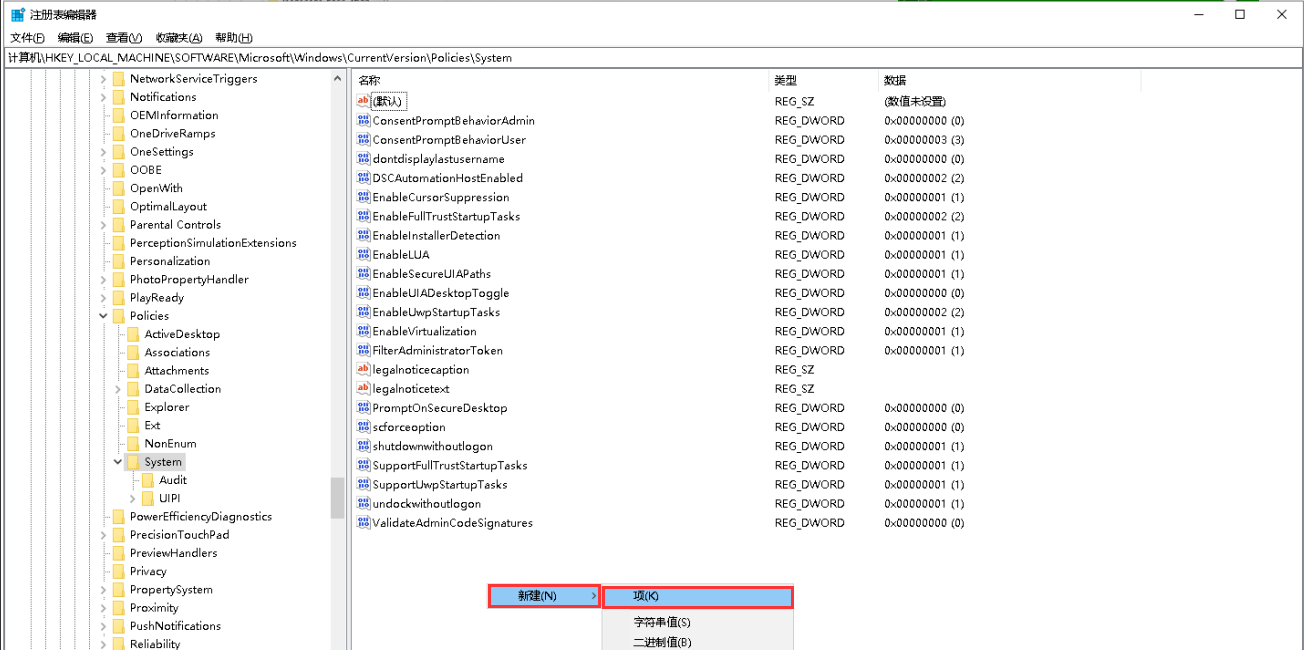Click the tree pane vertical scrollbar
The width and height of the screenshot is (1306, 650).
click(x=337, y=497)
